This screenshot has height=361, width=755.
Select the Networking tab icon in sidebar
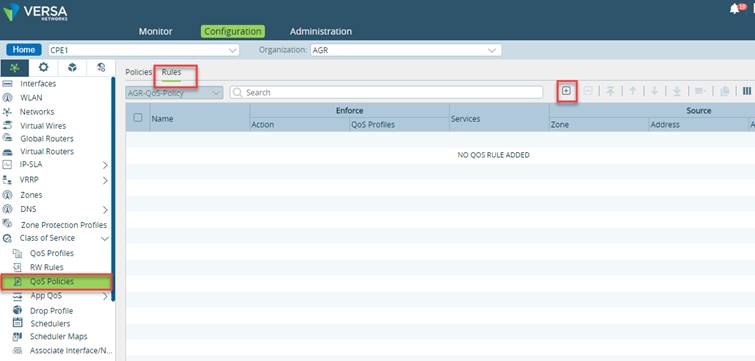pyautogui.click(x=15, y=67)
